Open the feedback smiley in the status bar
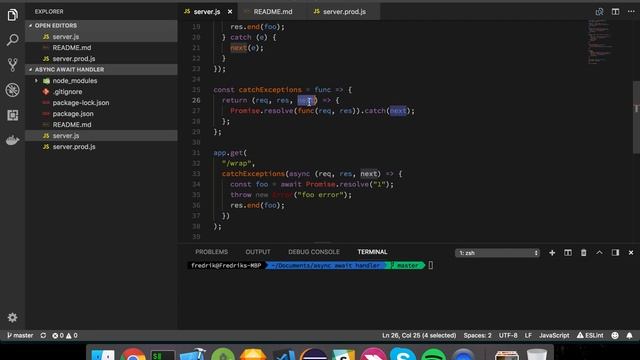 (x=615, y=336)
